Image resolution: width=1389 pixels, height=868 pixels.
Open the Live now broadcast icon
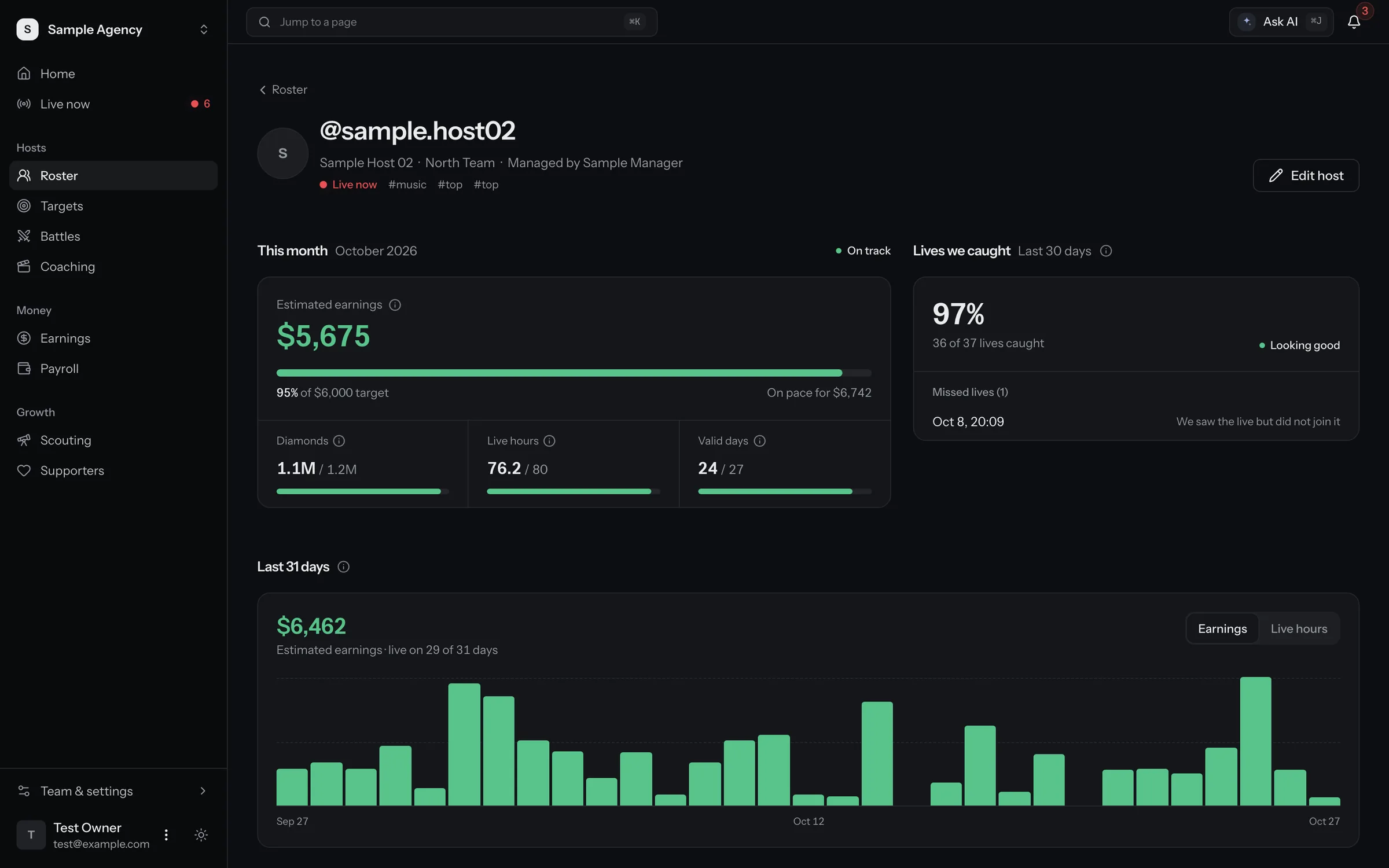point(24,104)
